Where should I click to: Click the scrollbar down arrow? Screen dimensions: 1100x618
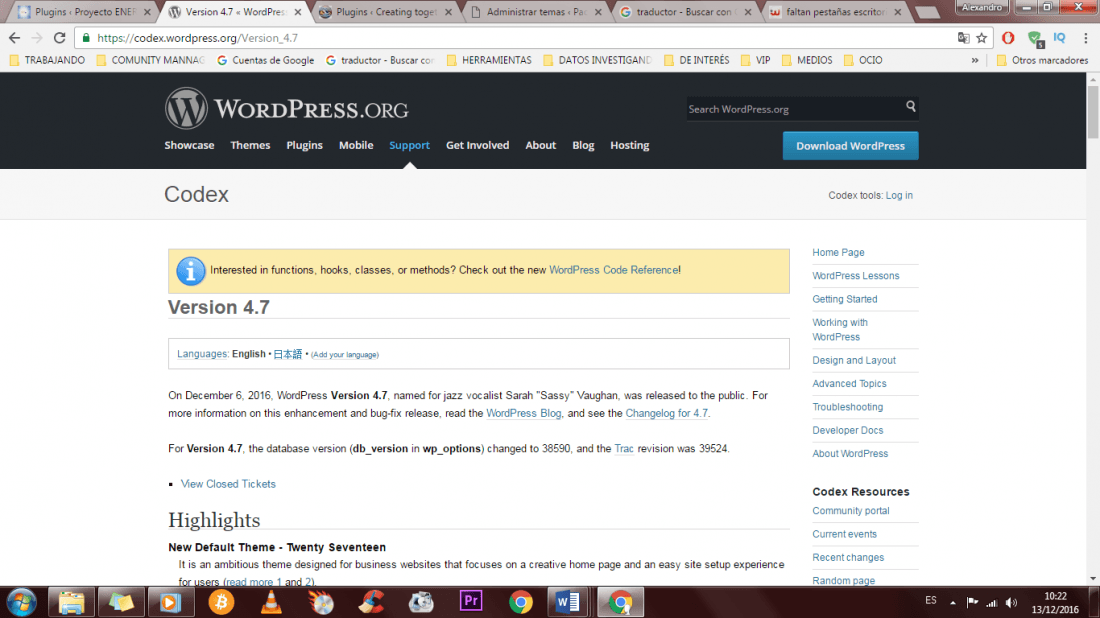[x=1093, y=579]
